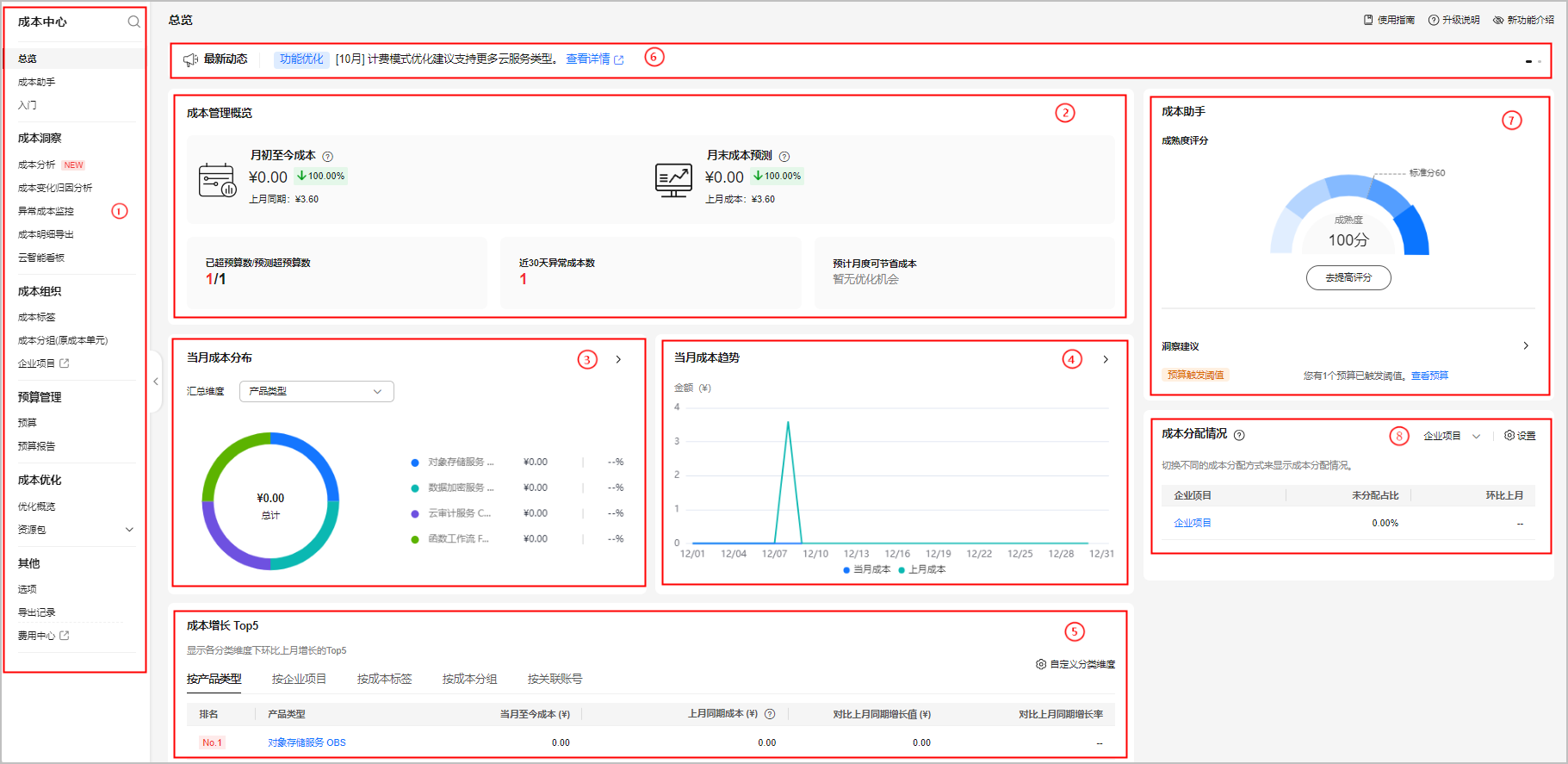Expand 资源包 in the sidebar

[129, 530]
